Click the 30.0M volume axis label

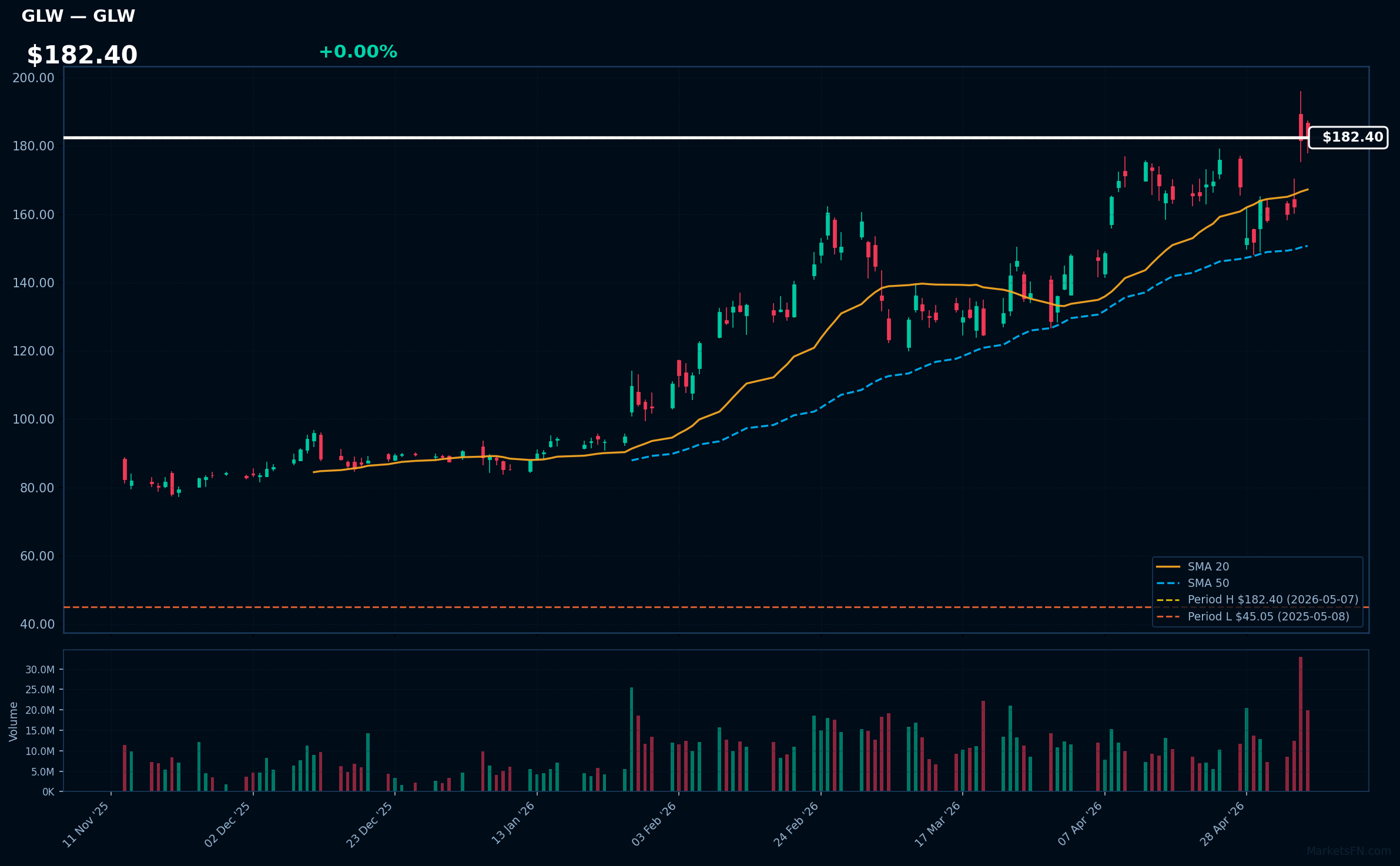[x=40, y=670]
